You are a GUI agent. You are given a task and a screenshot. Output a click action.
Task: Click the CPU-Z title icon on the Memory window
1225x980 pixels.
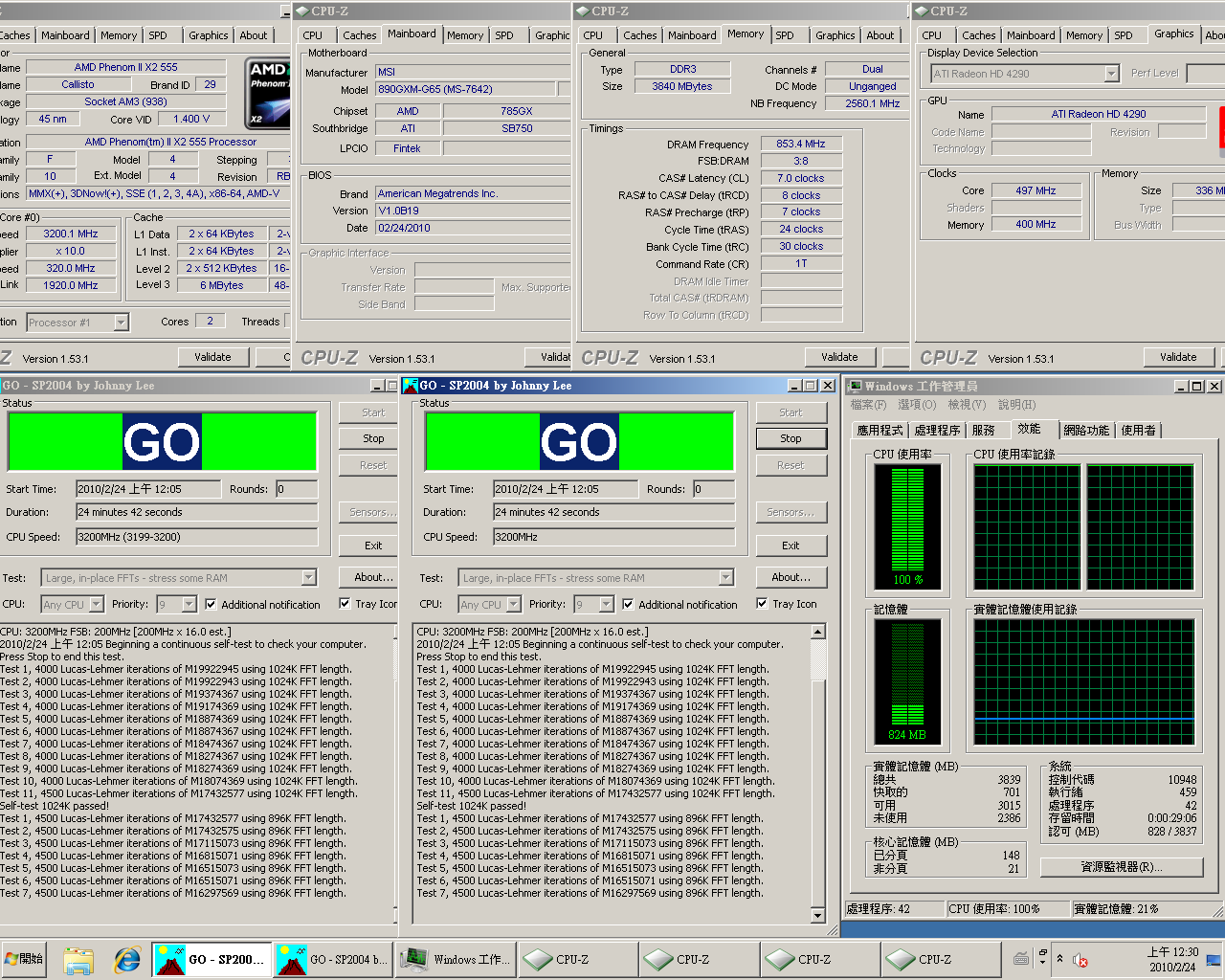(x=581, y=11)
